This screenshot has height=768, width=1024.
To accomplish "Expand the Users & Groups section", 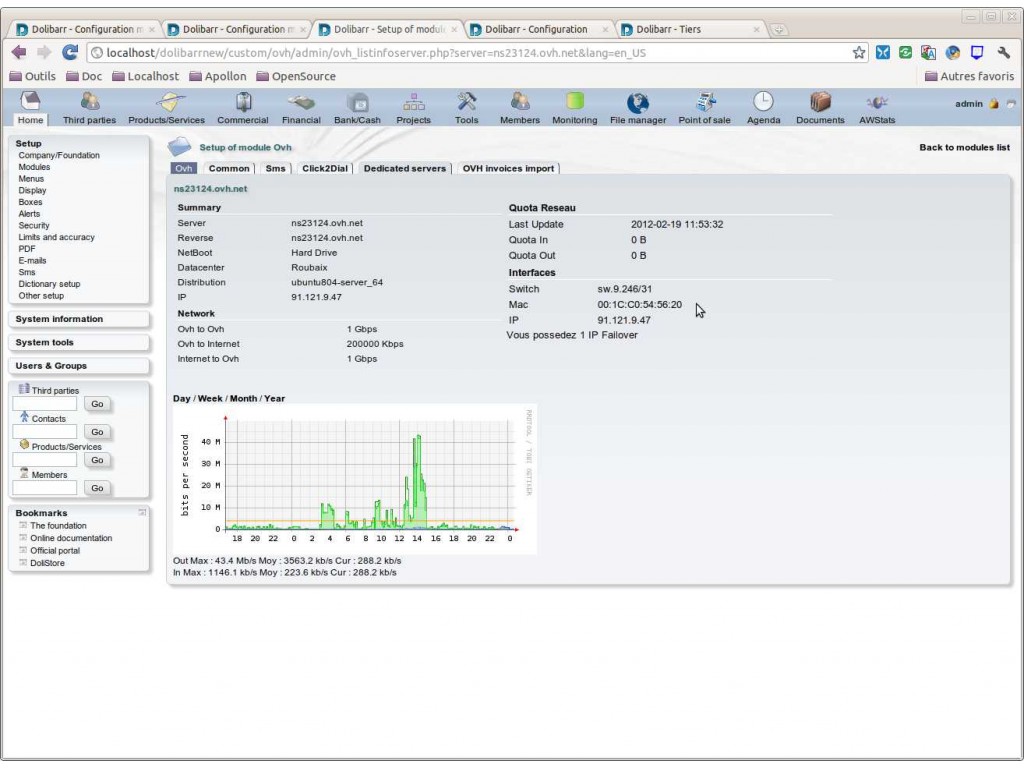I will click(x=51, y=366).
